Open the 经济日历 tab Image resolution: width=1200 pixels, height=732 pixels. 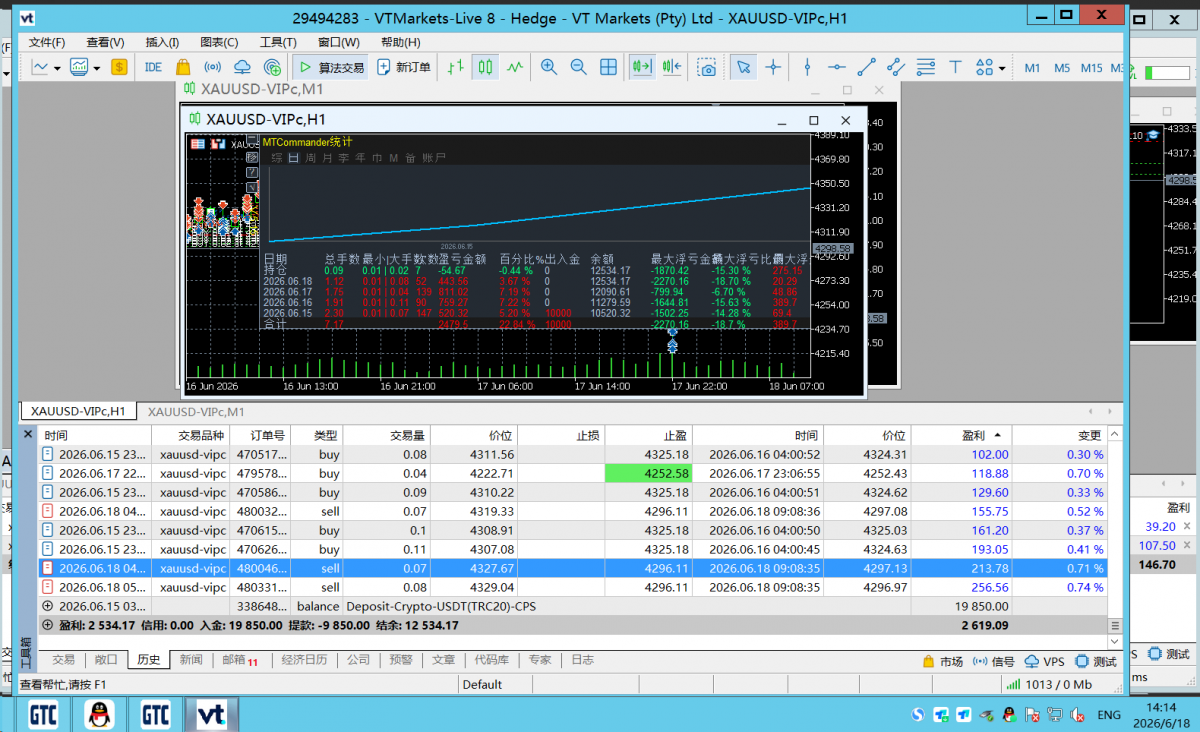point(305,660)
